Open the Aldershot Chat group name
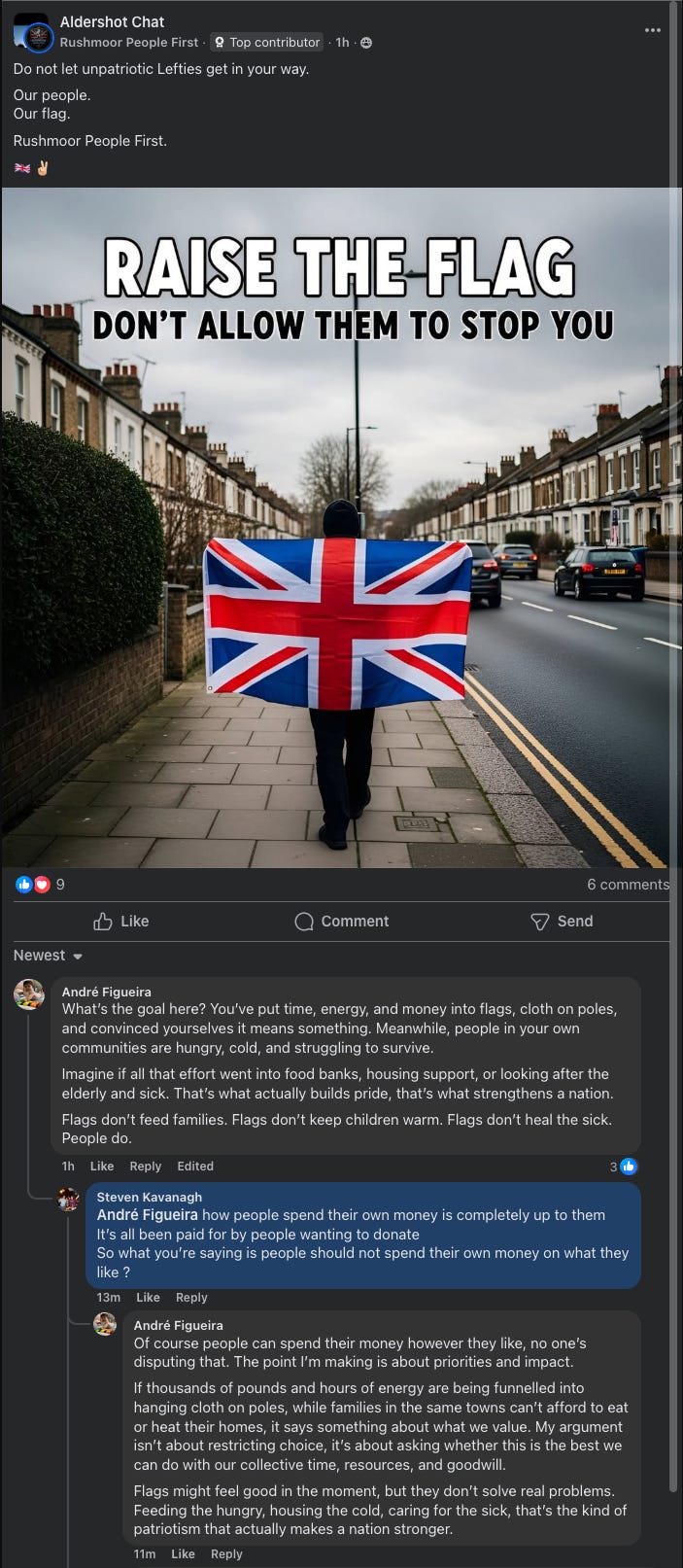This screenshot has height=1568, width=683. (x=113, y=21)
